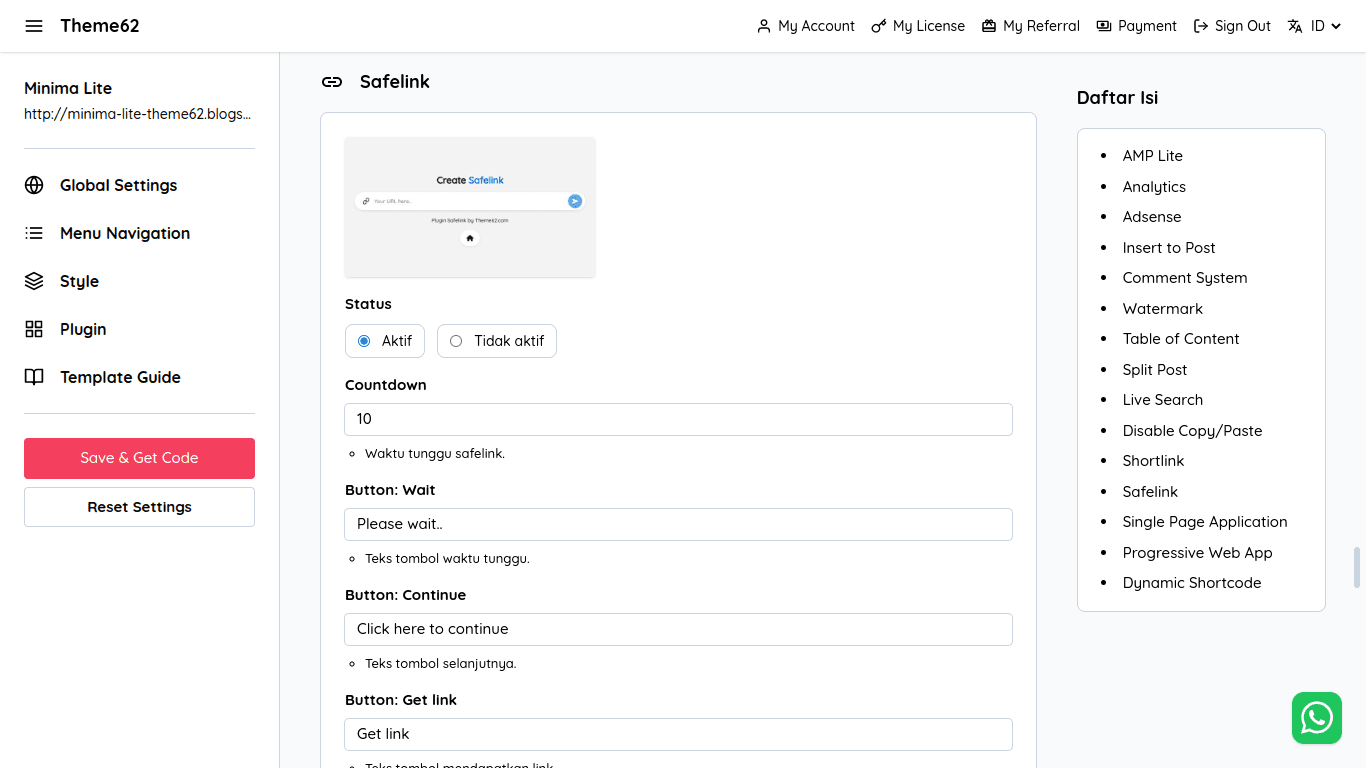Click the Plugin grid icon

tap(34, 329)
